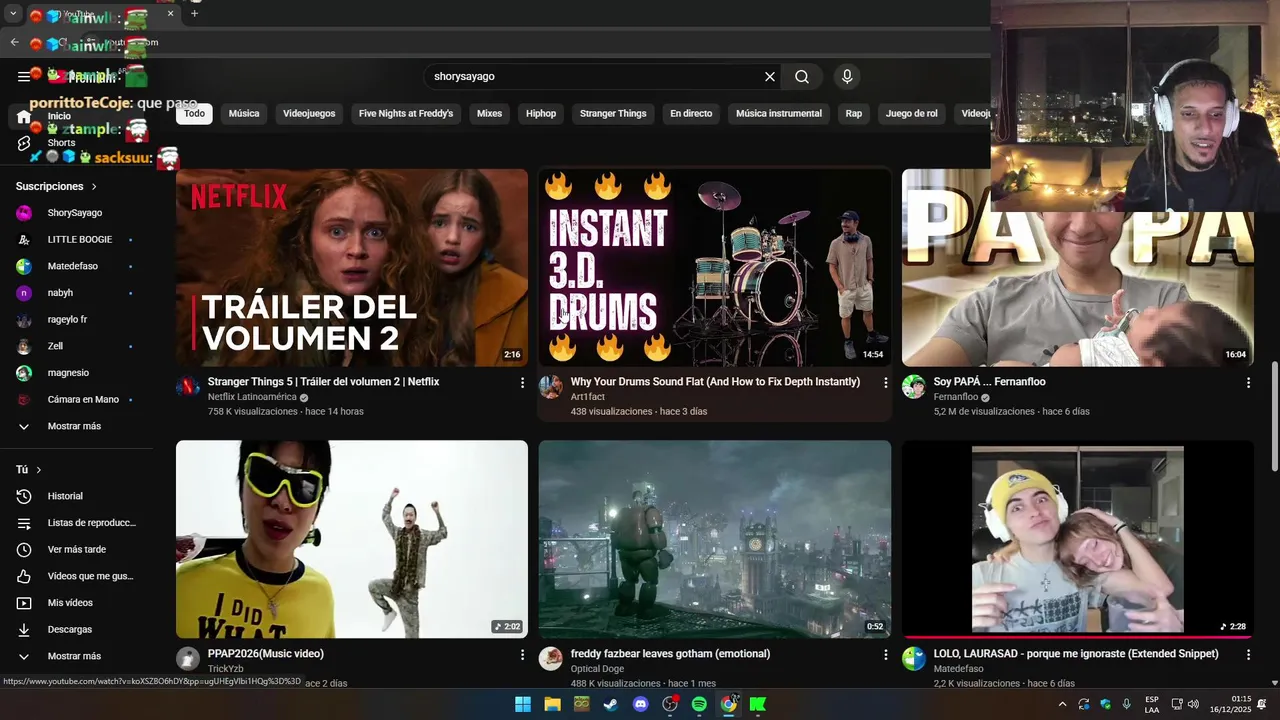1280x720 pixels.
Task: Open options for Stranger Things 5 video
Action: click(522, 382)
